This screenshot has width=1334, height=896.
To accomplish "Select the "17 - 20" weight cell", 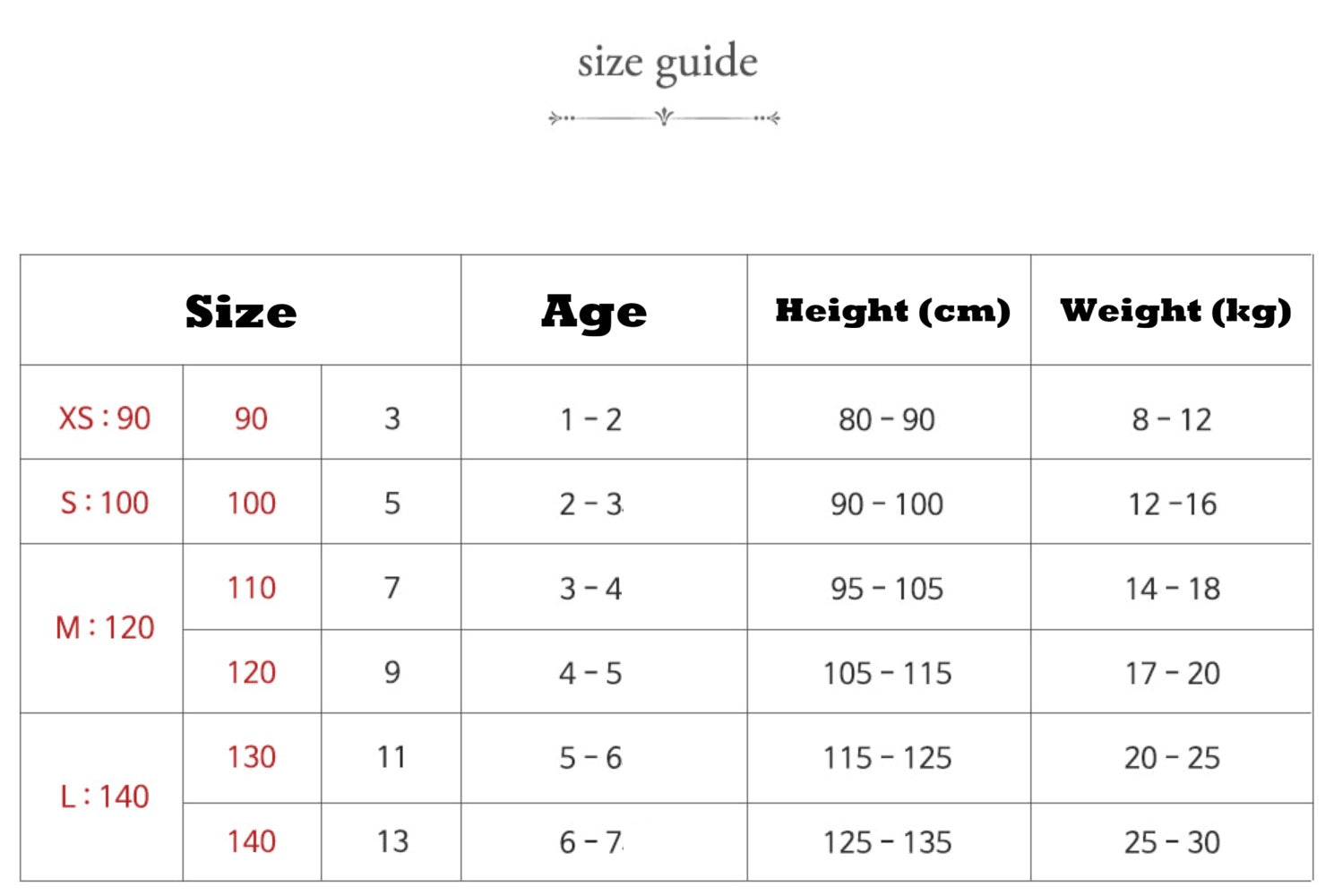I will [1172, 673].
